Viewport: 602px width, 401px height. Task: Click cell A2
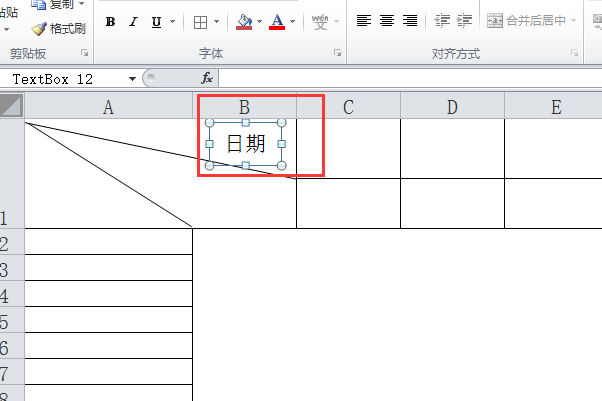[x=109, y=242]
